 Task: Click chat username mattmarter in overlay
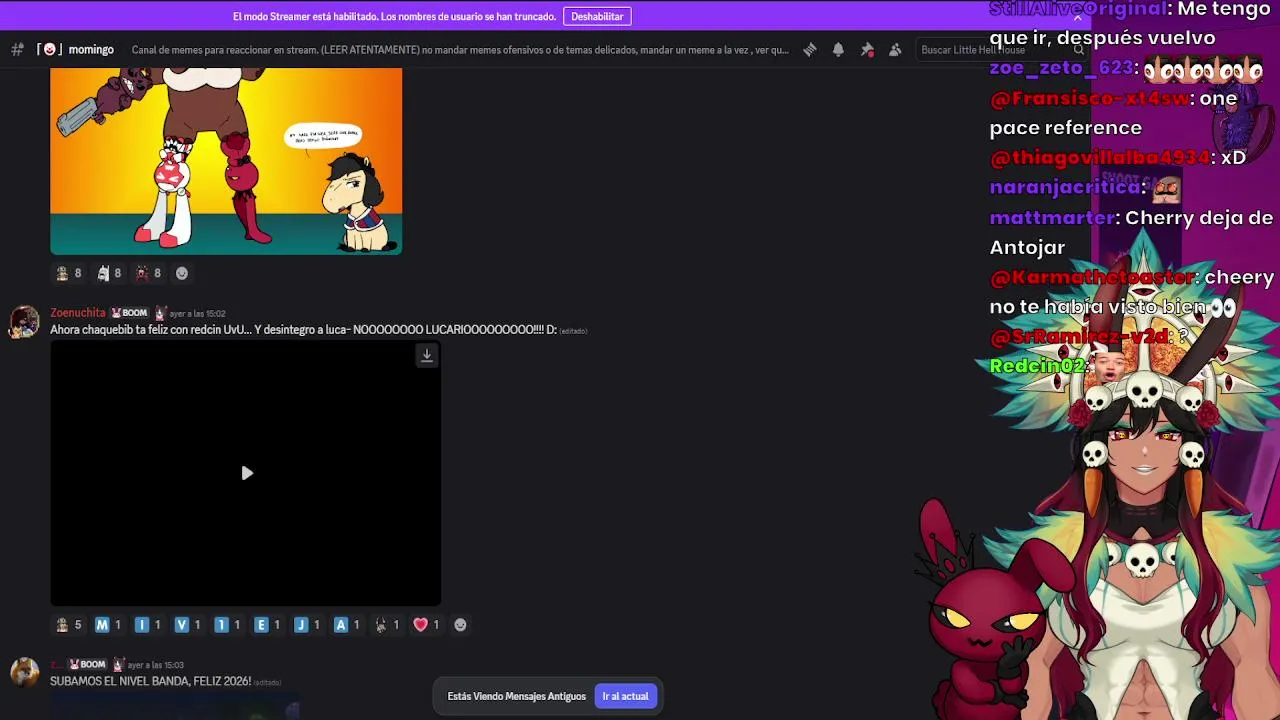pos(1052,217)
